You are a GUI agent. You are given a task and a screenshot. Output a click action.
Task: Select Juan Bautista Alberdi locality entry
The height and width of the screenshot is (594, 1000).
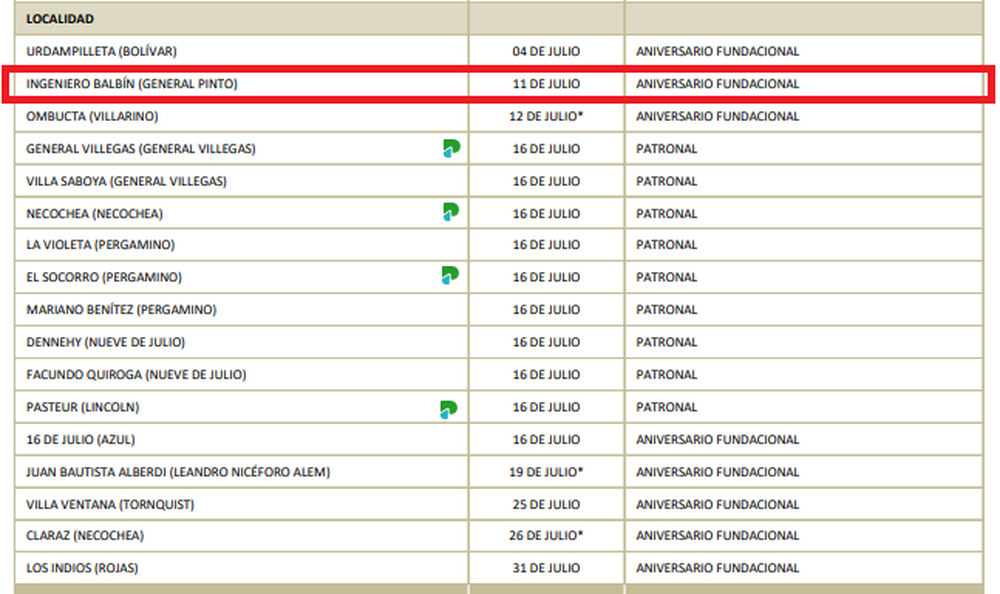coord(178,472)
